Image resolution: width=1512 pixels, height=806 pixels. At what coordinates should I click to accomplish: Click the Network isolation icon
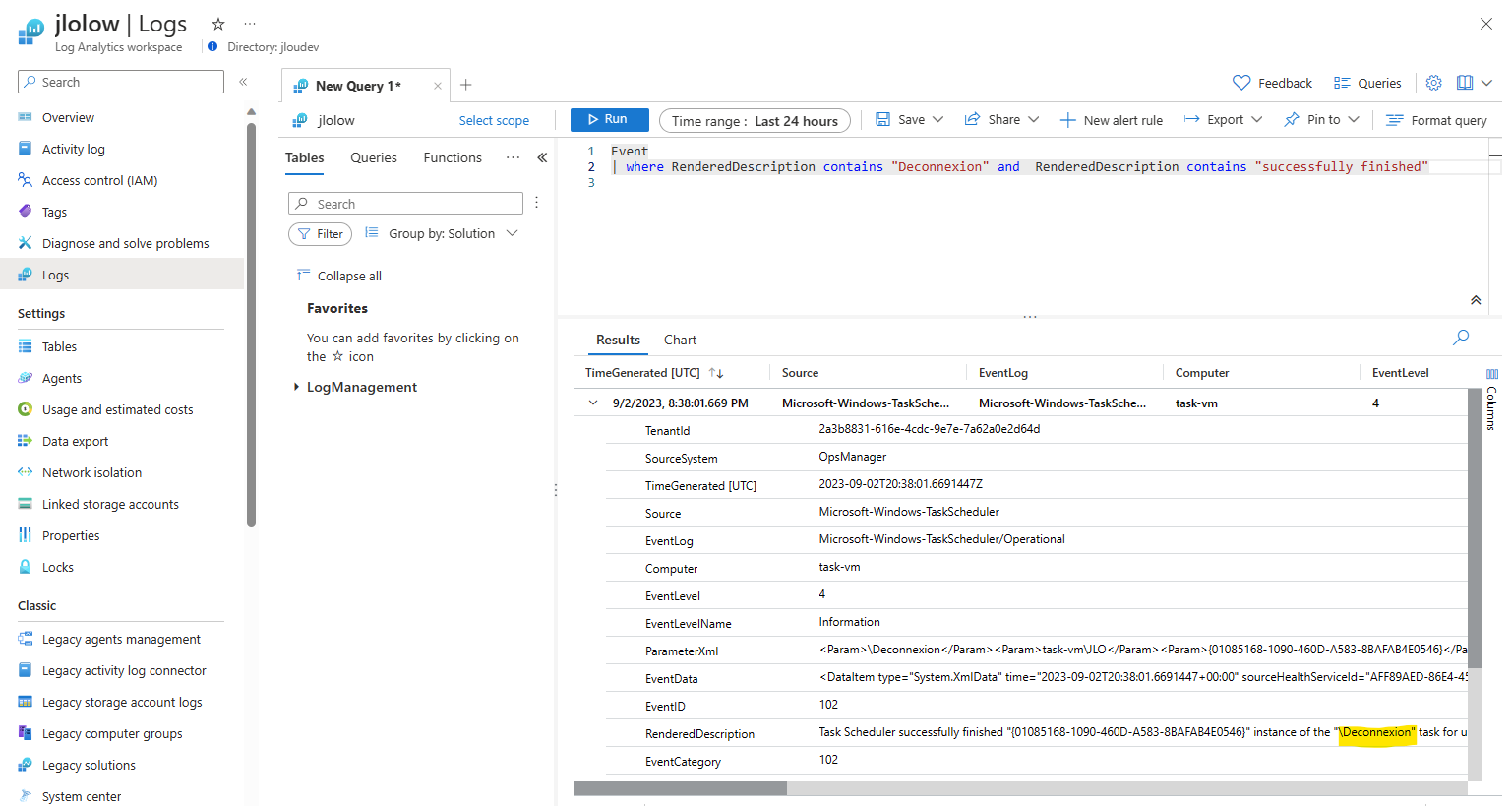[26, 472]
